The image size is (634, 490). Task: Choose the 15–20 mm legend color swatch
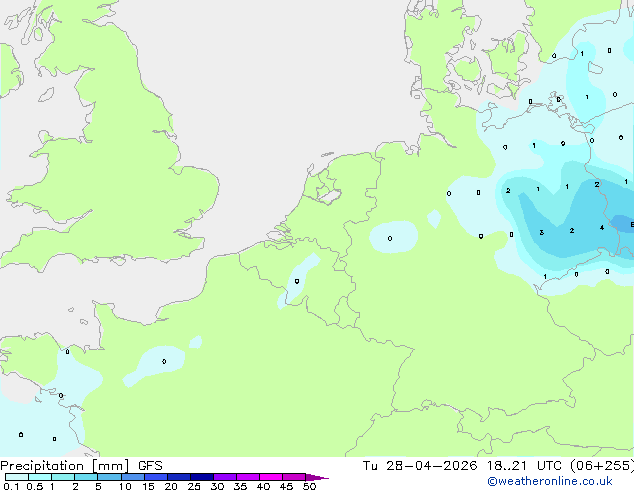tap(156, 477)
